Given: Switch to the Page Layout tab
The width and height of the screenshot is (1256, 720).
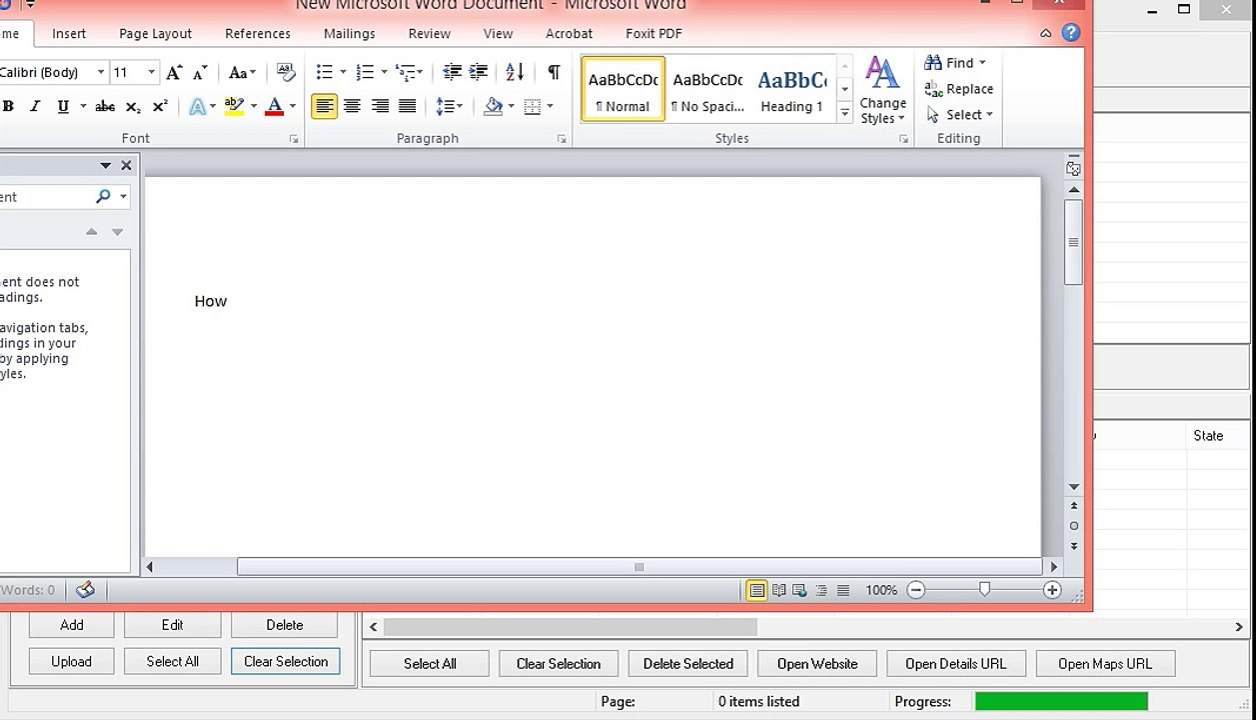Looking at the screenshot, I should pyautogui.click(x=155, y=33).
